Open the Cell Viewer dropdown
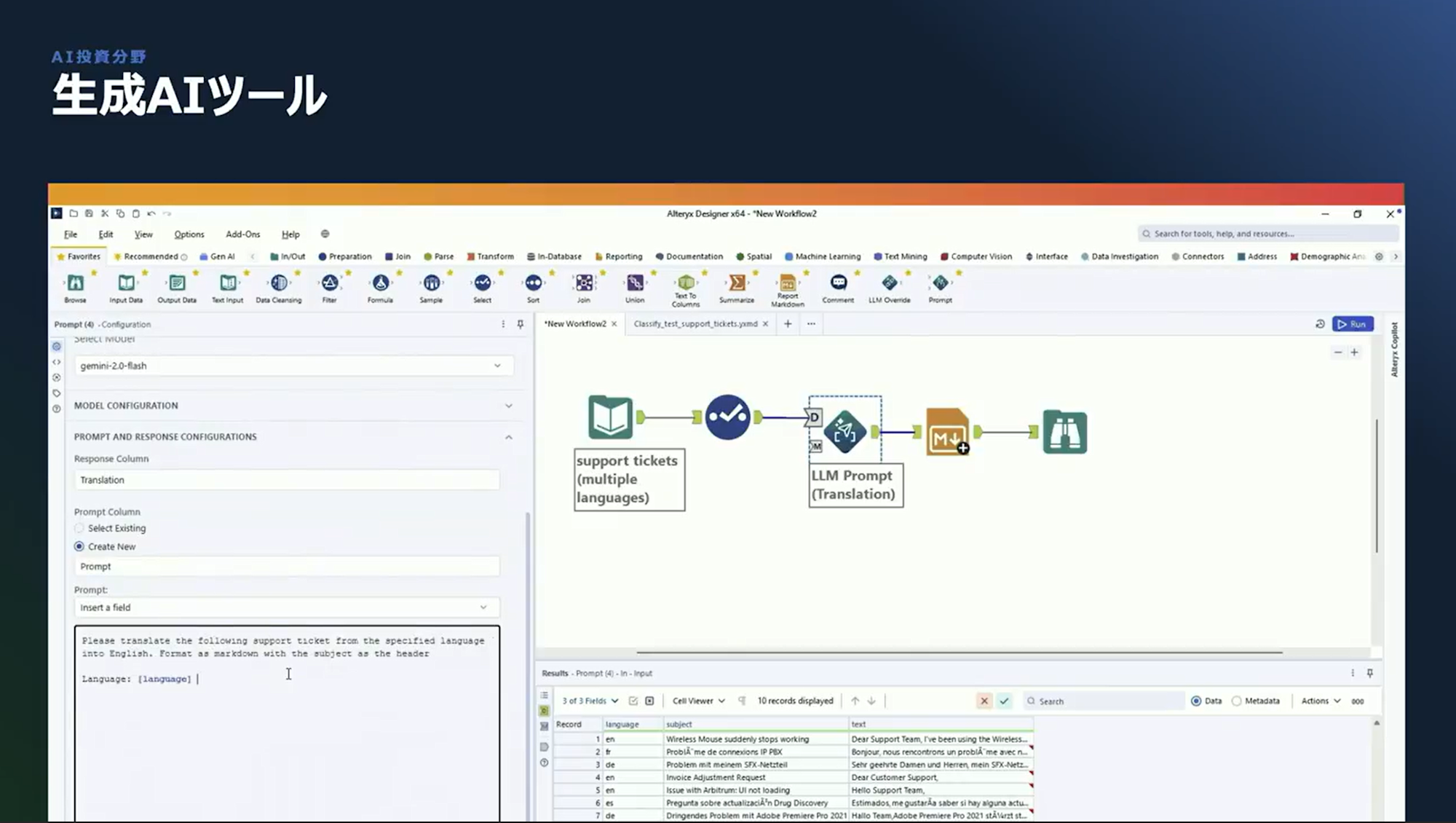 tap(699, 701)
